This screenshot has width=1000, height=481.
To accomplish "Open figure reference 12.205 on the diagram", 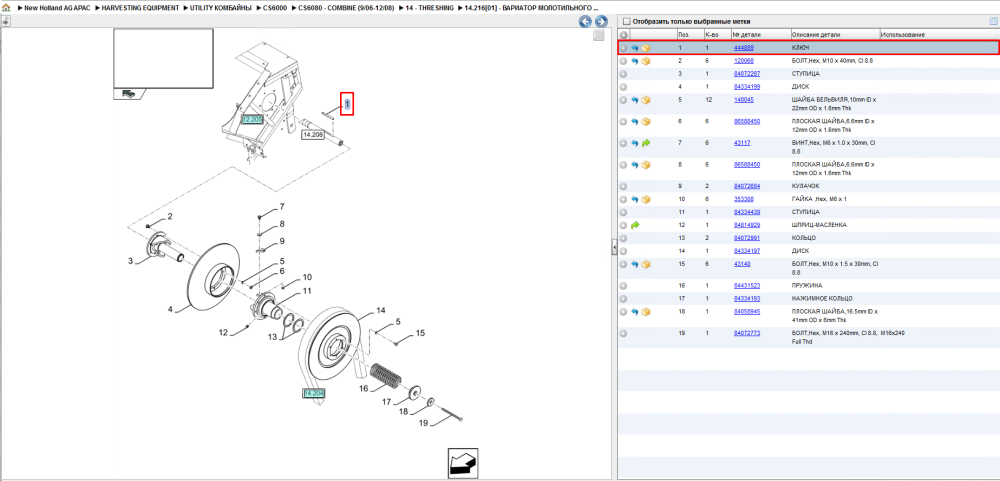I will coord(252,119).
